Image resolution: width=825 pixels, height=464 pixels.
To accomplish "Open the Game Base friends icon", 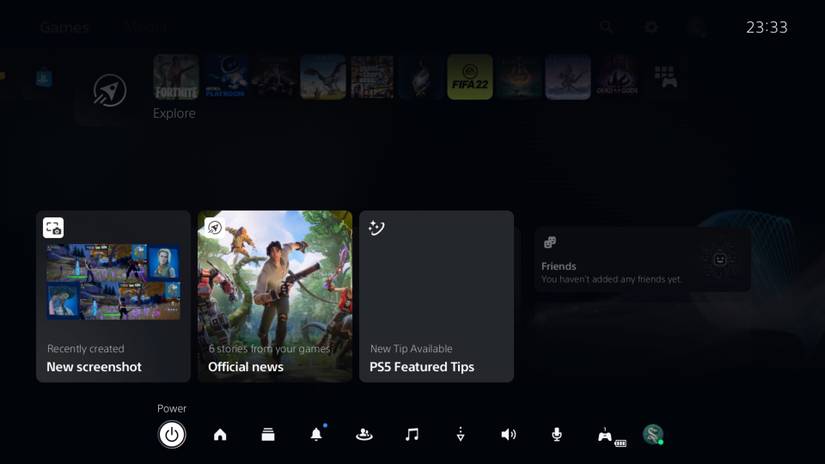I will pos(364,435).
